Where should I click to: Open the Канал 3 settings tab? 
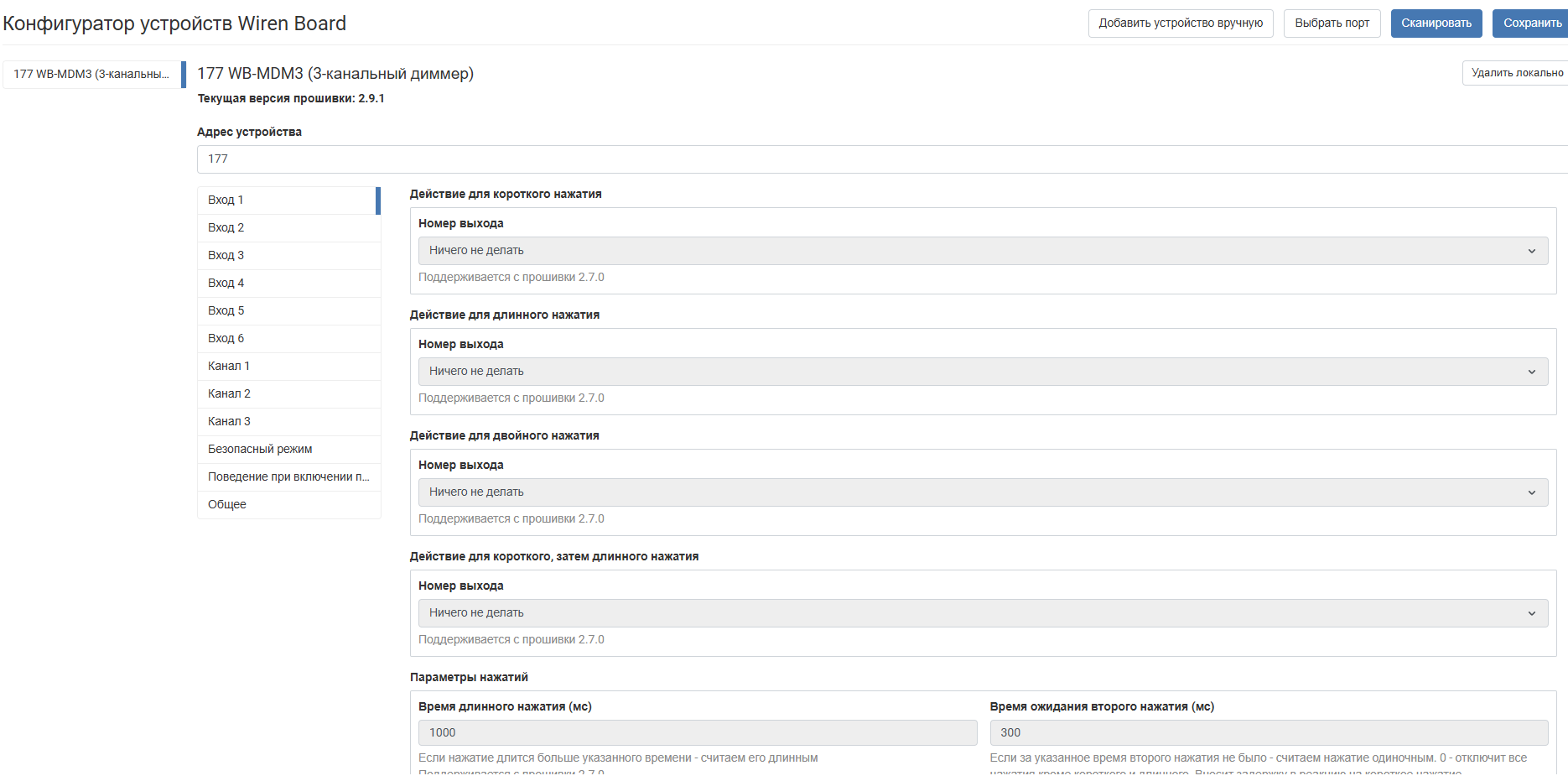[x=288, y=422]
